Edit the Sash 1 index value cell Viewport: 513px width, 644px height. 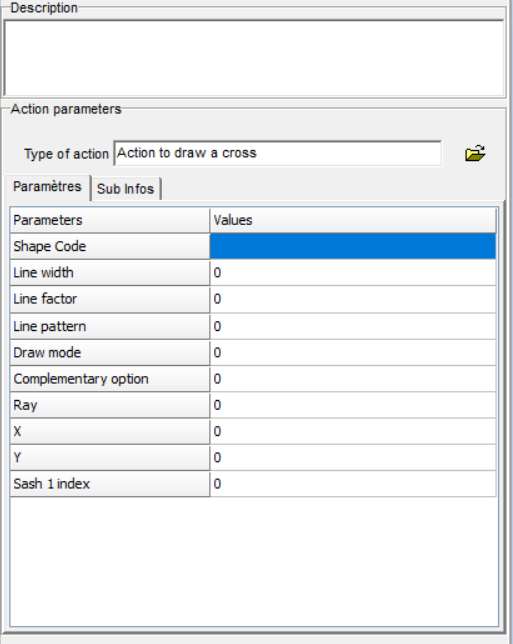pyautogui.click(x=353, y=484)
